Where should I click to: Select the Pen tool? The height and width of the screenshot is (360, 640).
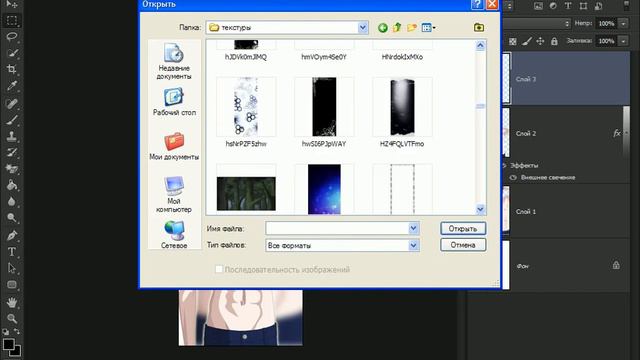point(12,236)
